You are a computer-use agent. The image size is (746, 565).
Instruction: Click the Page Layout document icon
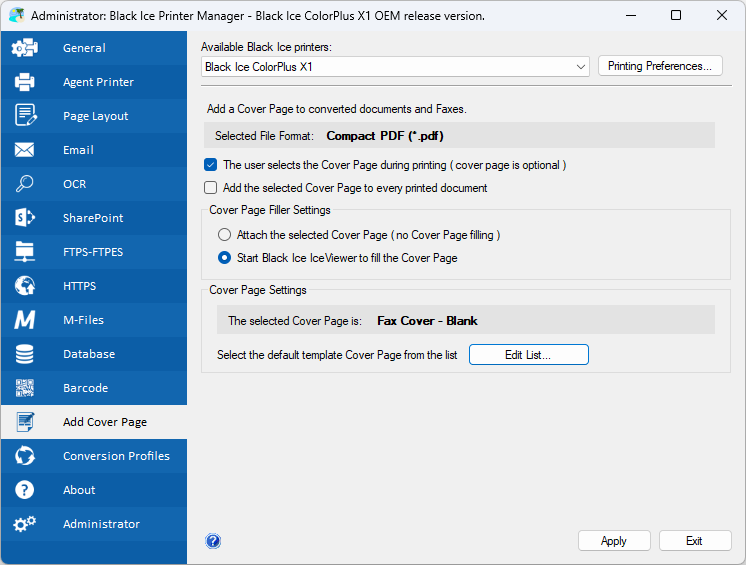(25, 116)
